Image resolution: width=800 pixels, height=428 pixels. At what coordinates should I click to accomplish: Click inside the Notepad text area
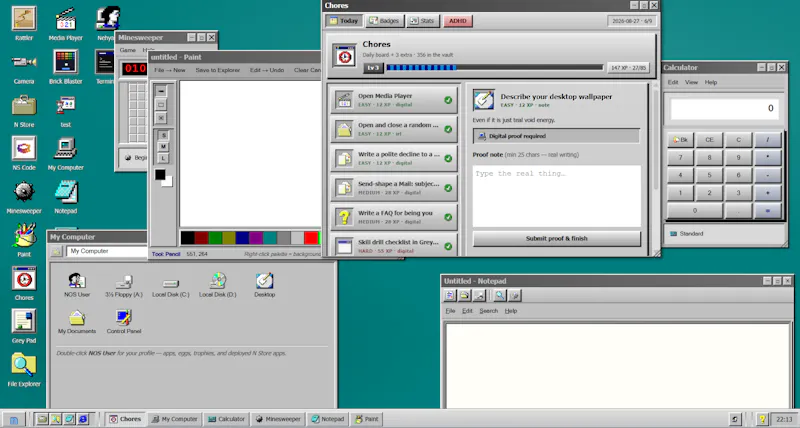tap(617, 366)
